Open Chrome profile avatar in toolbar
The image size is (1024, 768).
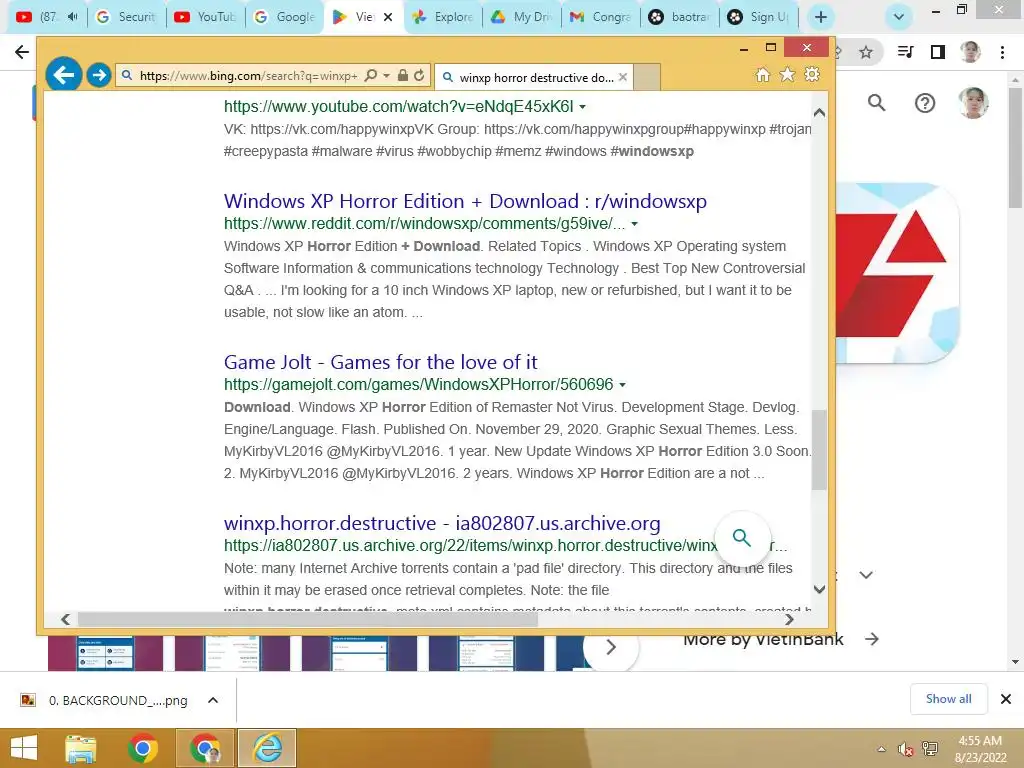point(970,52)
